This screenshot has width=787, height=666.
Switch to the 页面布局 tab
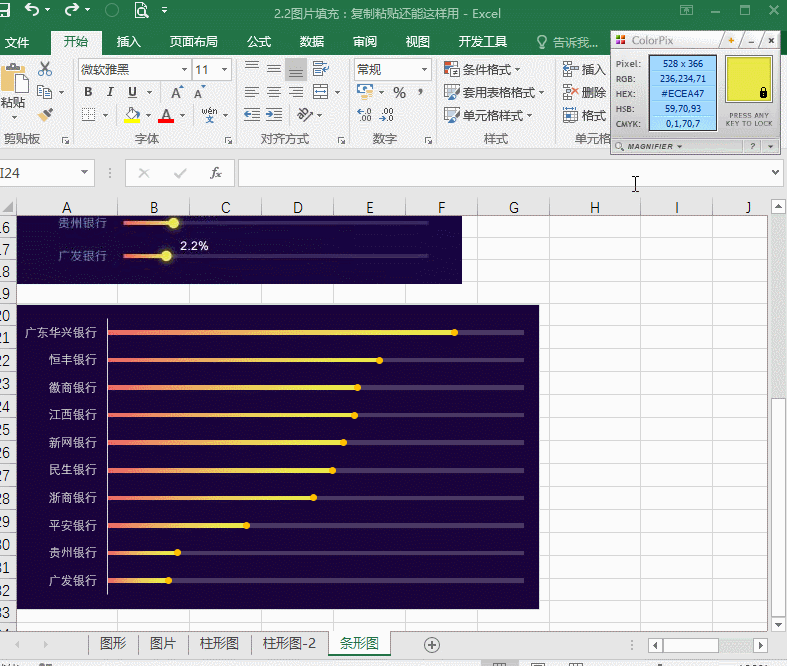point(194,42)
